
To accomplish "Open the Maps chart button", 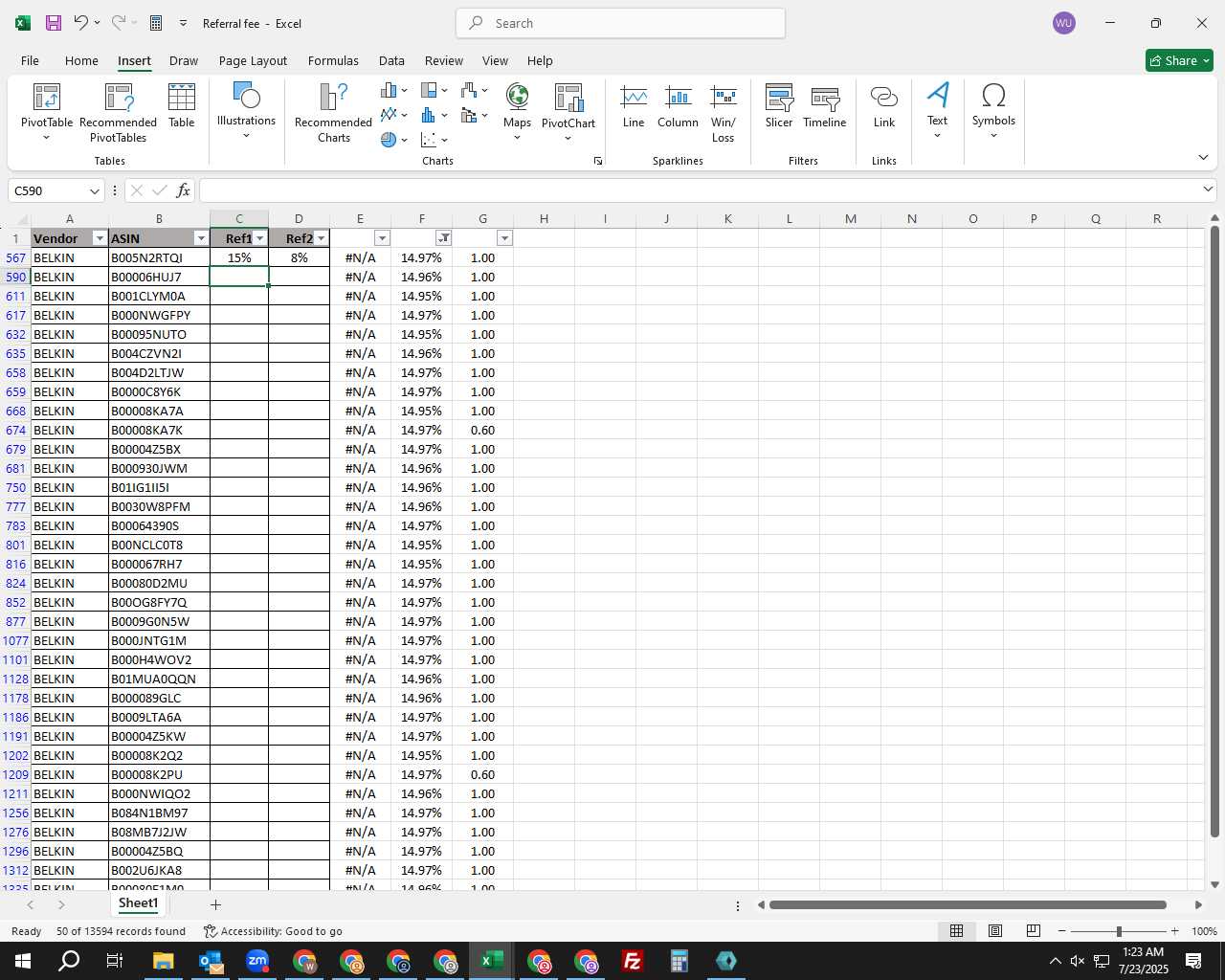I will pyautogui.click(x=517, y=112).
